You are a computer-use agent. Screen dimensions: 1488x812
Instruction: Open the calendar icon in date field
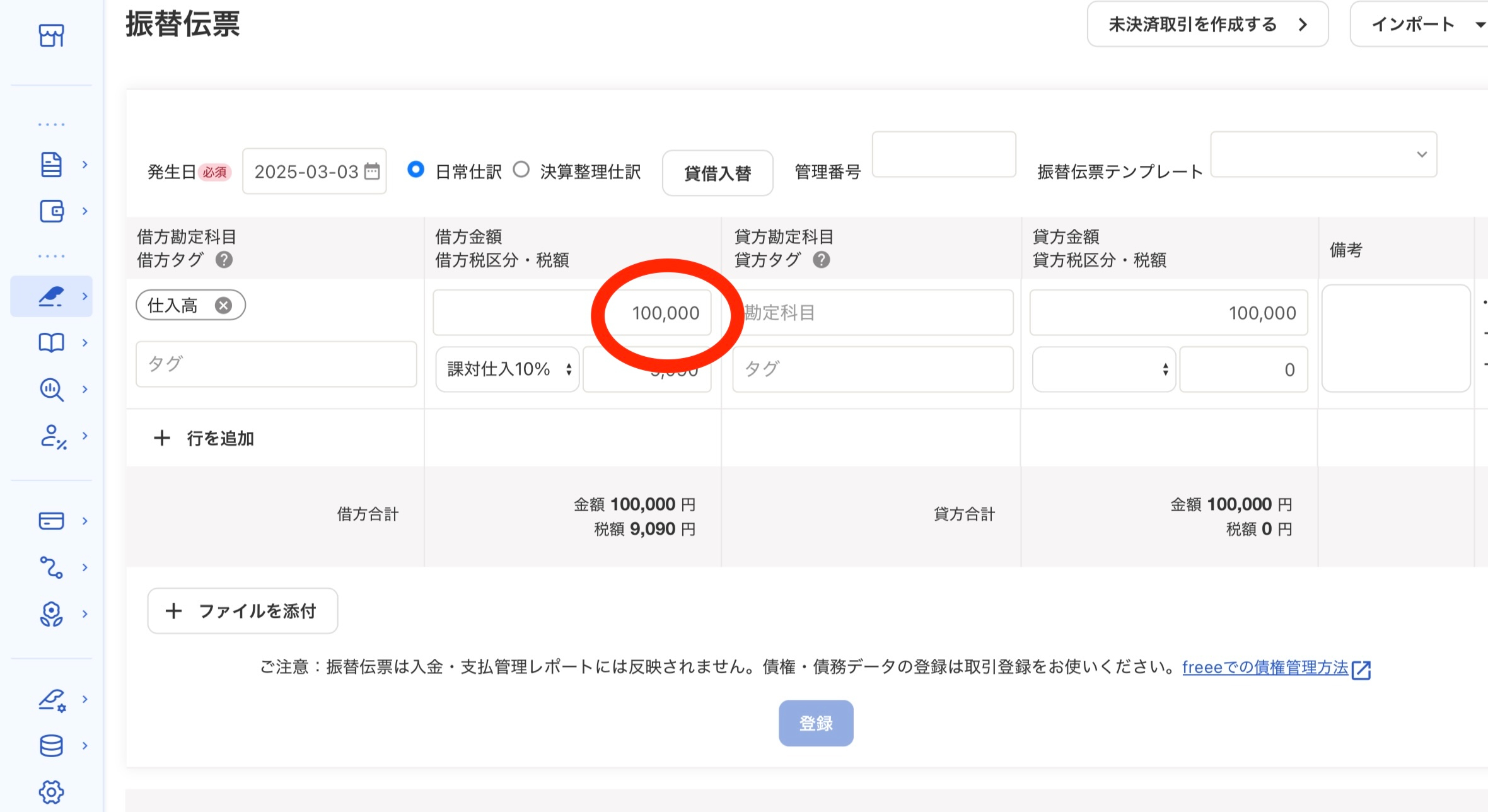pyautogui.click(x=373, y=171)
